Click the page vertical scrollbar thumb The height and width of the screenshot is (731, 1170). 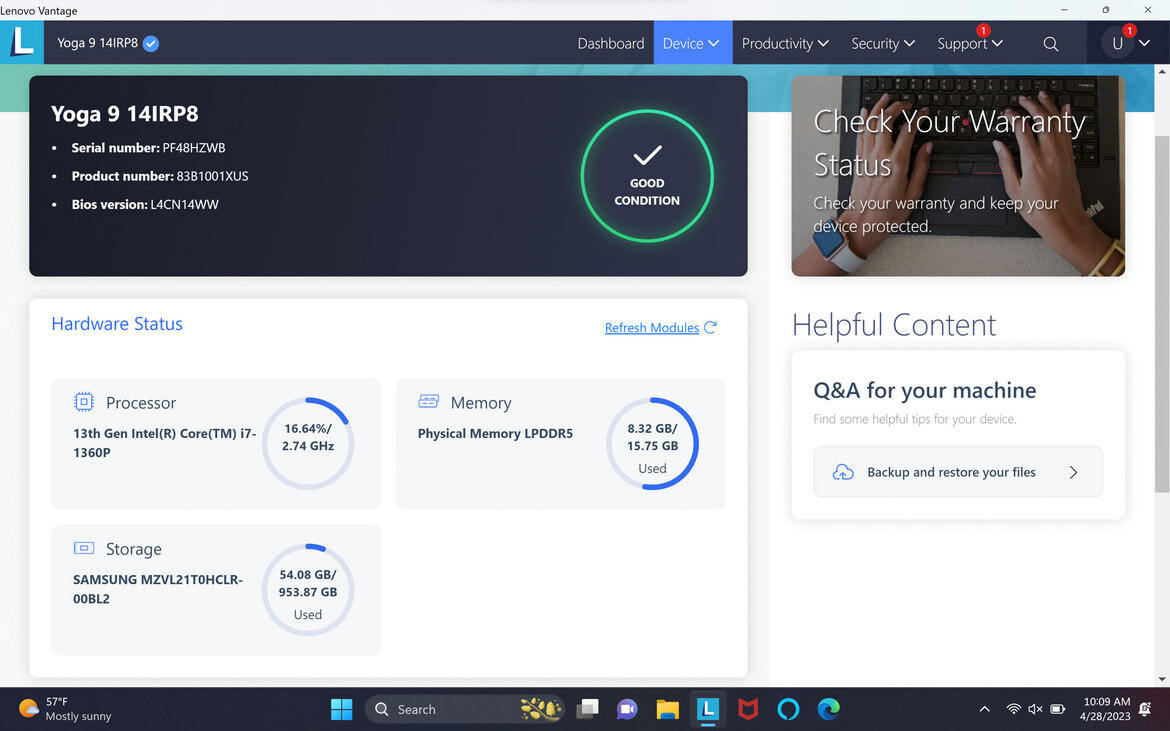(1162, 313)
